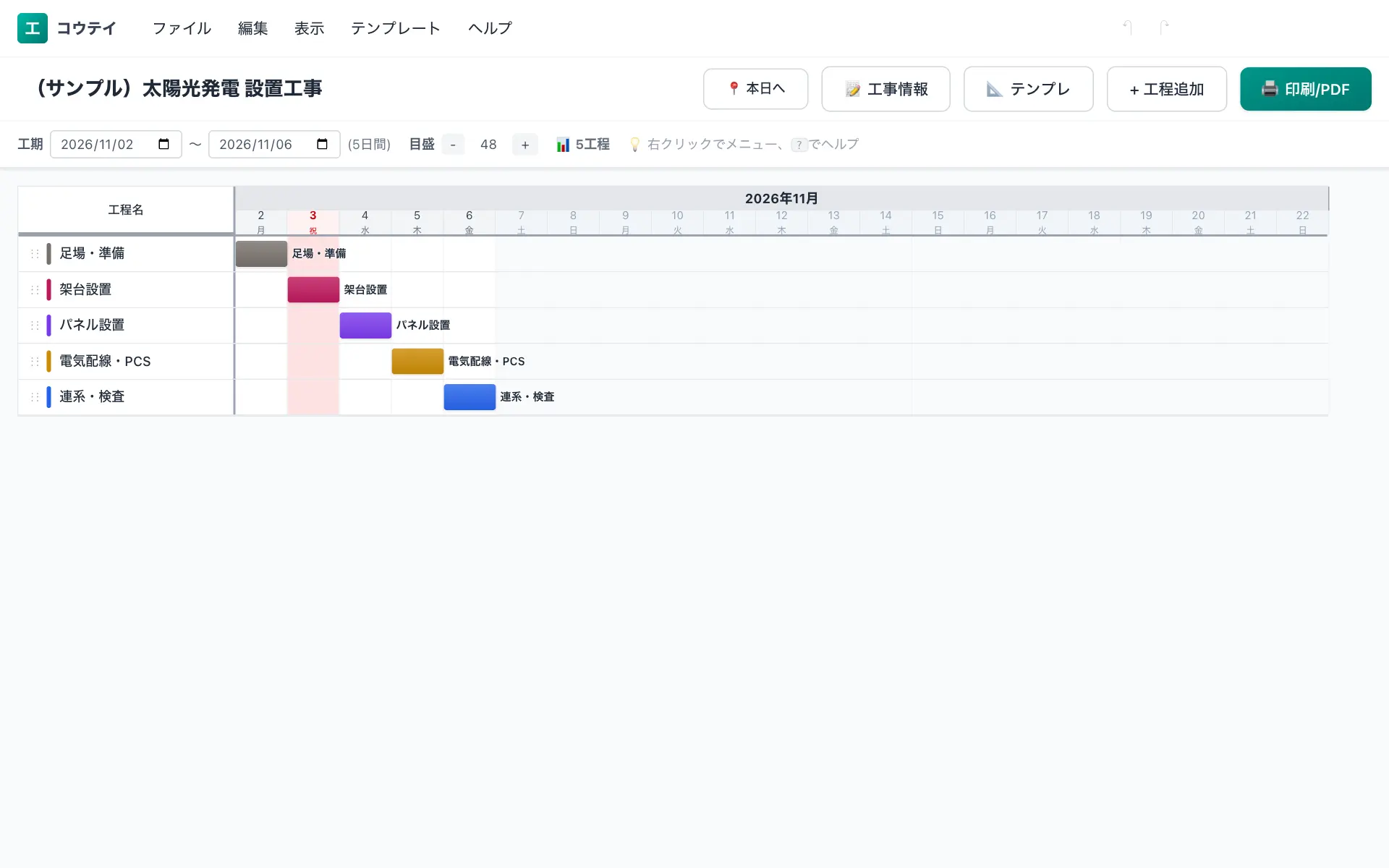Image resolution: width=1389 pixels, height=868 pixels.
Task: Open start date calendar picker icon
Action: 164,144
